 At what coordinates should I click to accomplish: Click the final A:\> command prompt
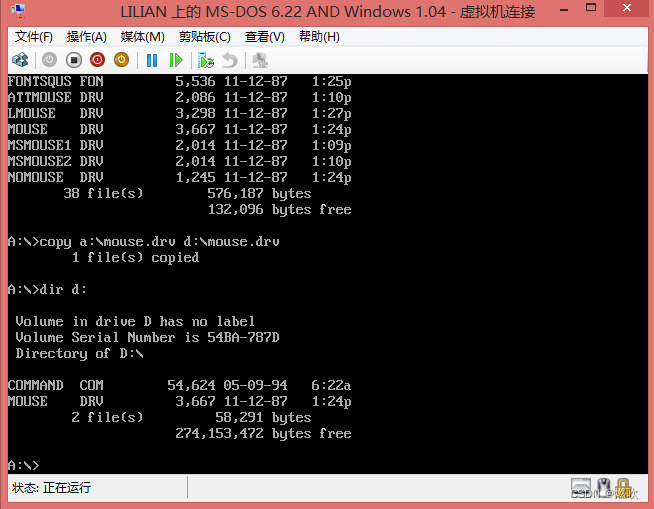coord(24,465)
